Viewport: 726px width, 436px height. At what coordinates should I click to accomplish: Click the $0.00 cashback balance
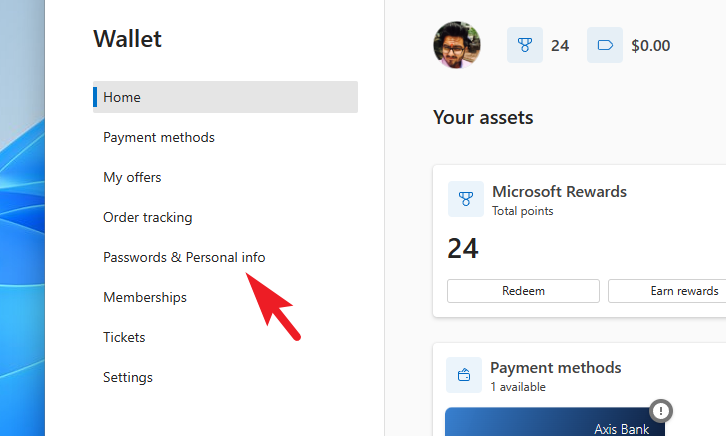(651, 45)
